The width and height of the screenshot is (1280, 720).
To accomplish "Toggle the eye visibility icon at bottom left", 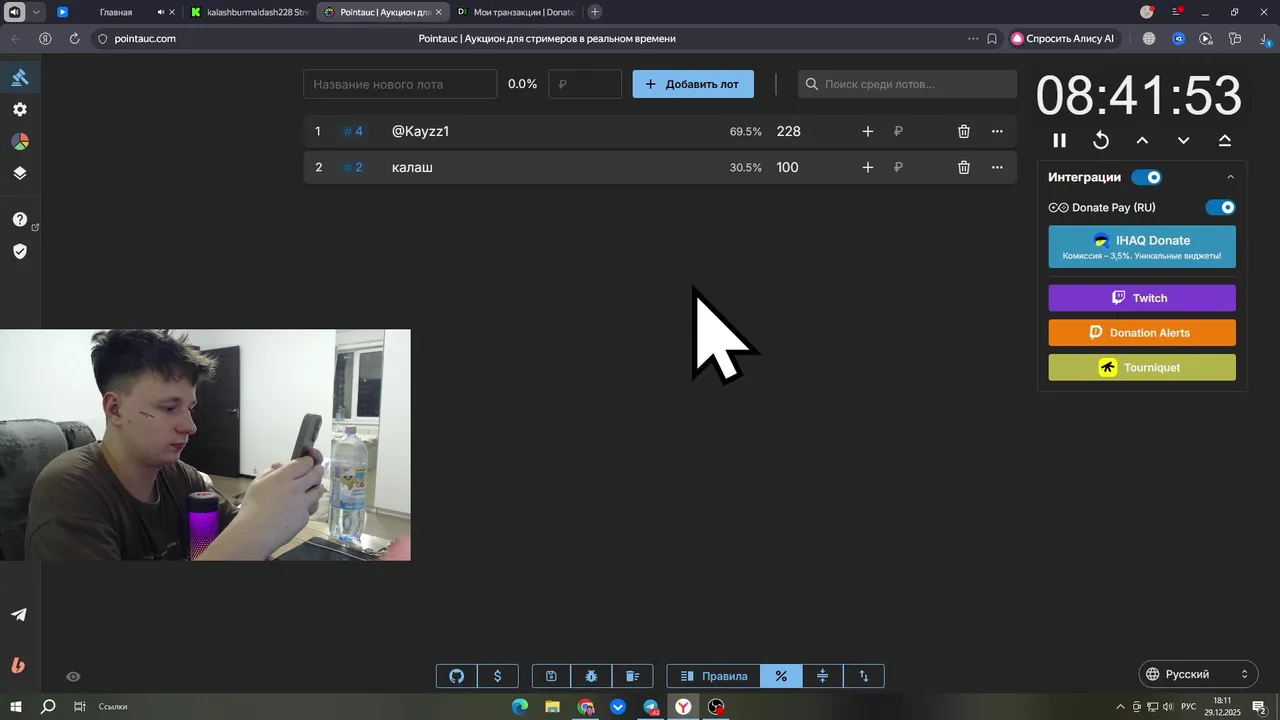I will coord(73,676).
